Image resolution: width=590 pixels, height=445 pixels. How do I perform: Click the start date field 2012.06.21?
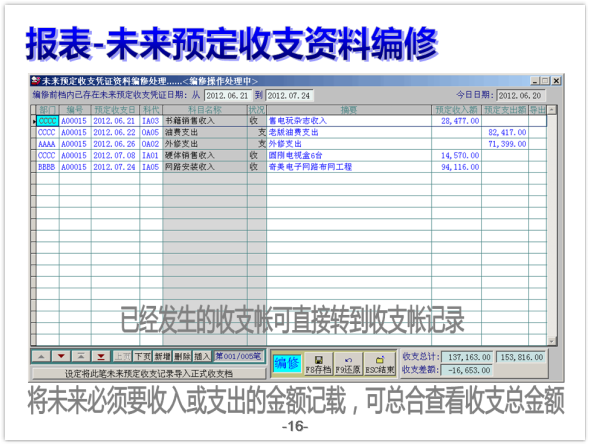point(228,96)
